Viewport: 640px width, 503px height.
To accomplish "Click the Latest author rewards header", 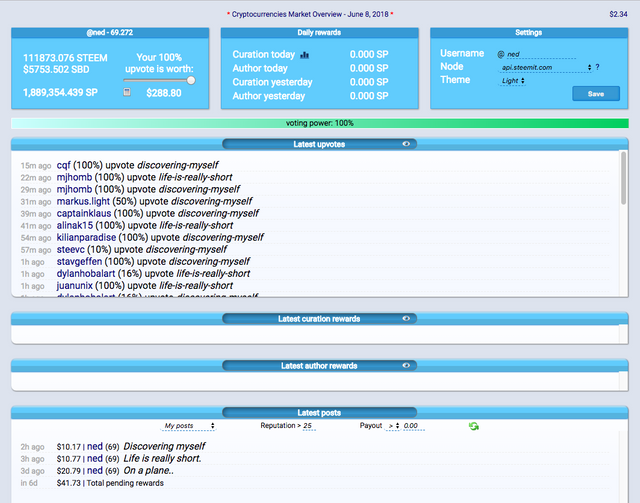I will [319, 366].
